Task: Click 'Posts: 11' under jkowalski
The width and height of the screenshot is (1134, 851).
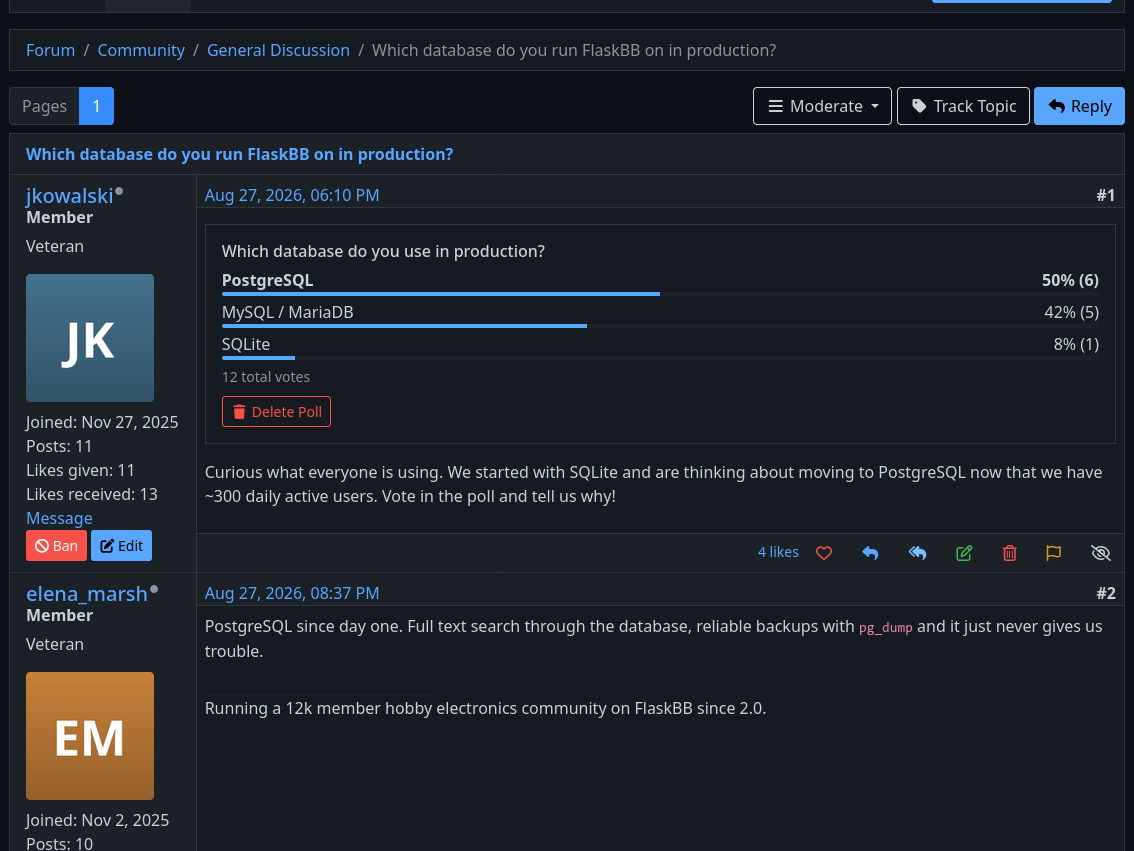Action: pos(59,446)
